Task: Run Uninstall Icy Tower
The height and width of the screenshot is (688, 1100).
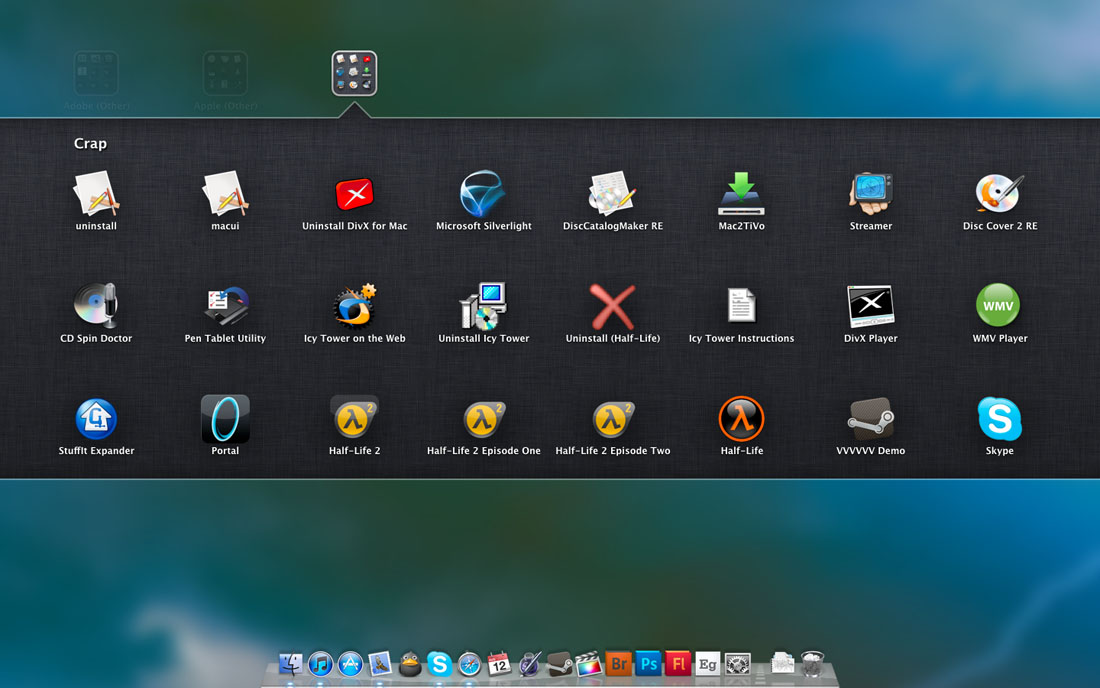Action: click(x=483, y=306)
